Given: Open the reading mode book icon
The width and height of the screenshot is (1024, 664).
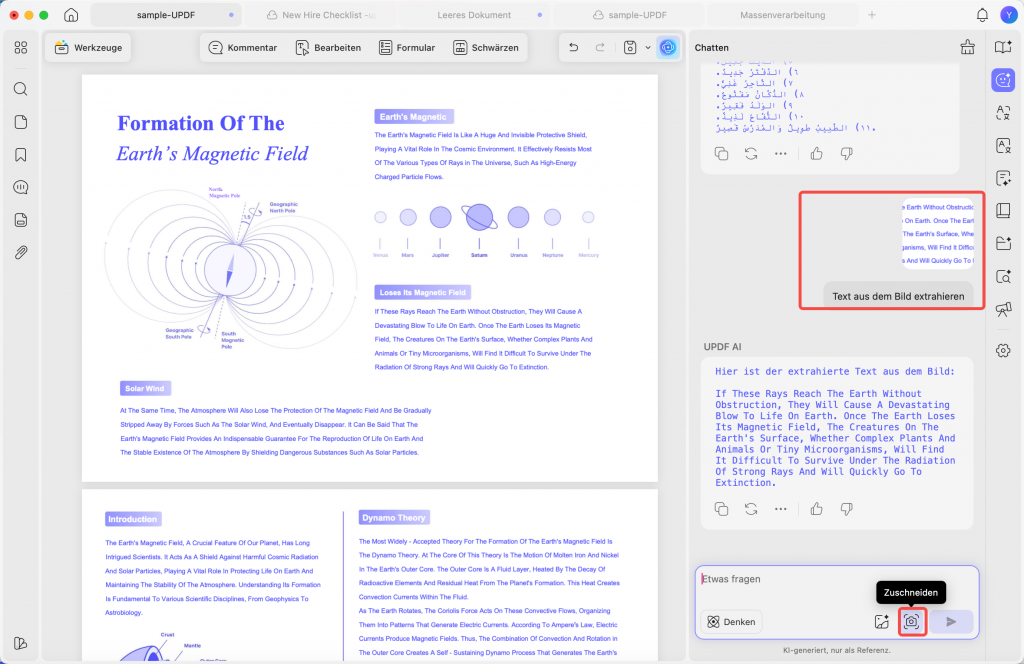Looking at the screenshot, I should pyautogui.click(x=1003, y=210).
